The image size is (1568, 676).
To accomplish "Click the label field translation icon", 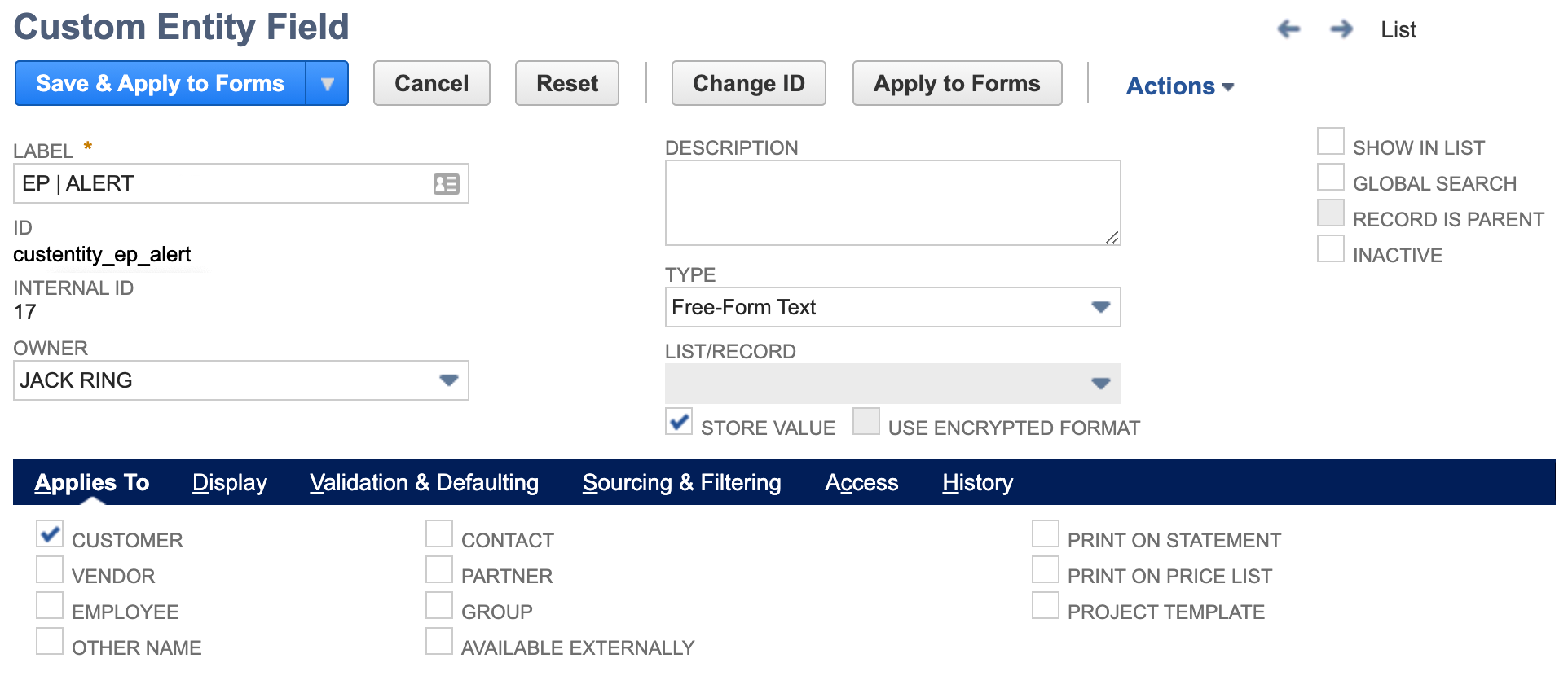I will [446, 184].
